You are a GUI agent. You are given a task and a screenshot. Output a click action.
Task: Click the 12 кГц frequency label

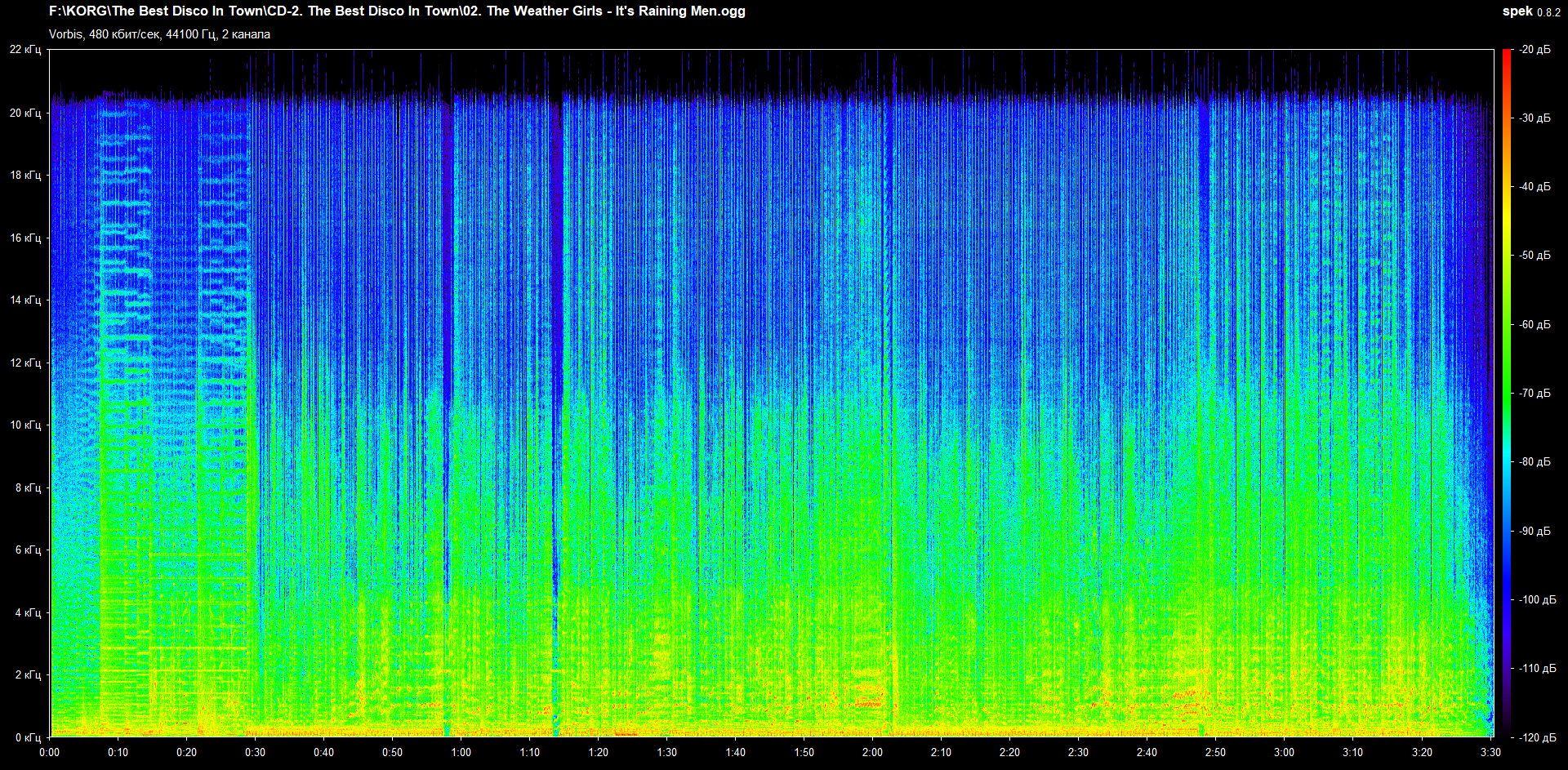point(25,363)
